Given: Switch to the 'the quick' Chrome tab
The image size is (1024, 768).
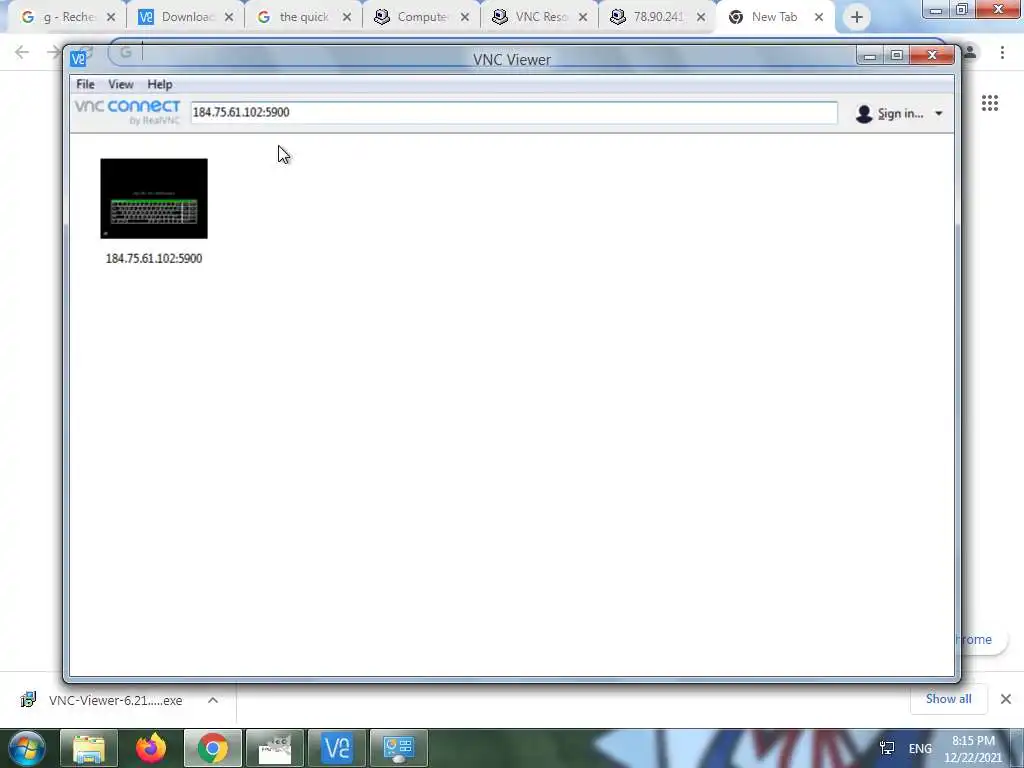Looking at the screenshot, I should (304, 17).
